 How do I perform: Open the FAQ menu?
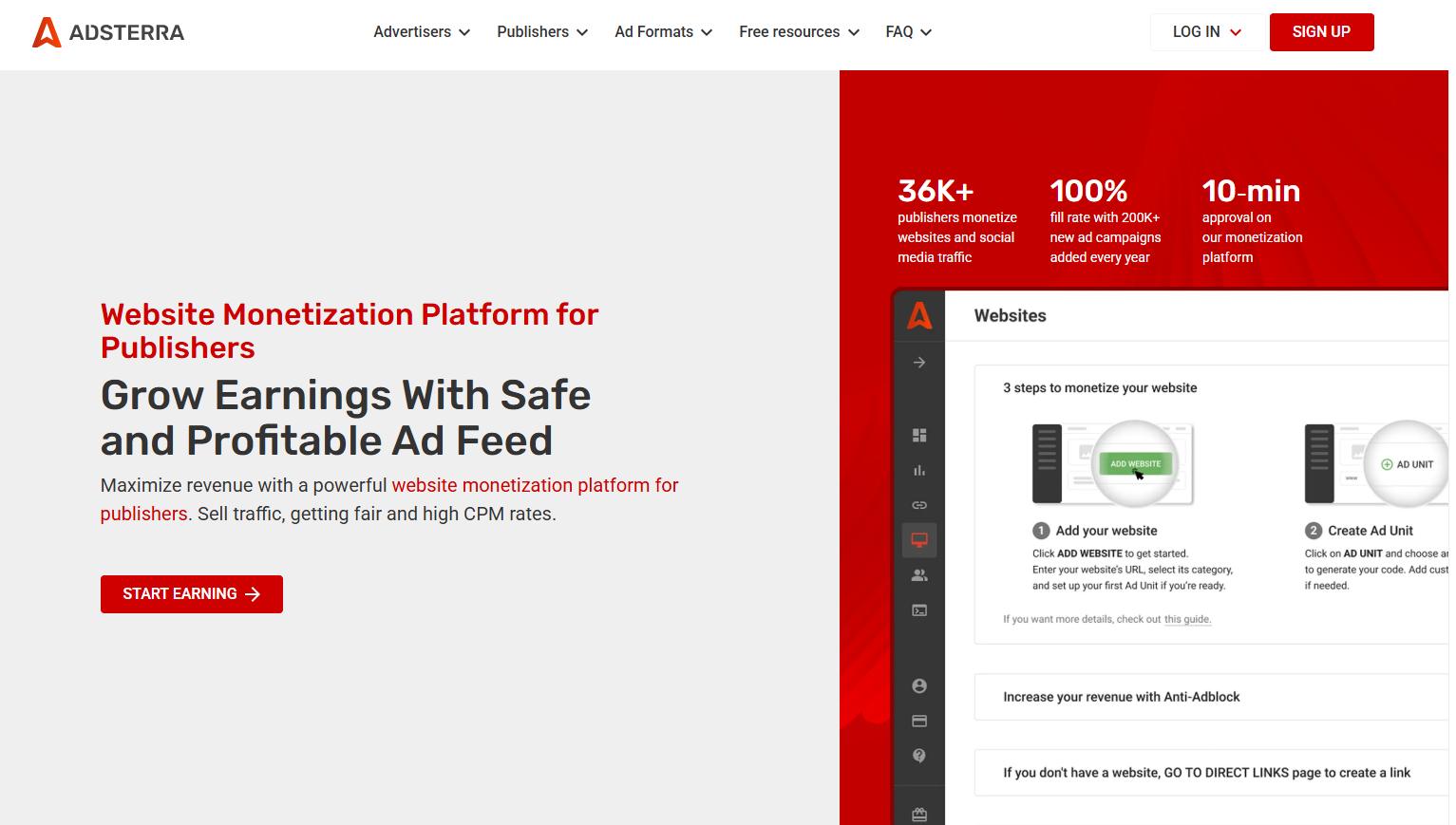click(908, 32)
